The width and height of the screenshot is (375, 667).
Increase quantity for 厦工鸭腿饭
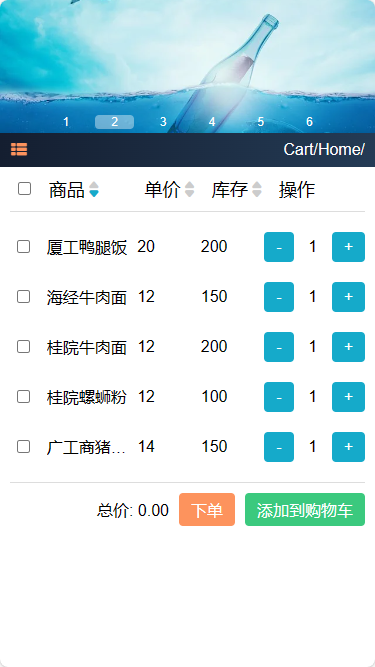point(348,247)
